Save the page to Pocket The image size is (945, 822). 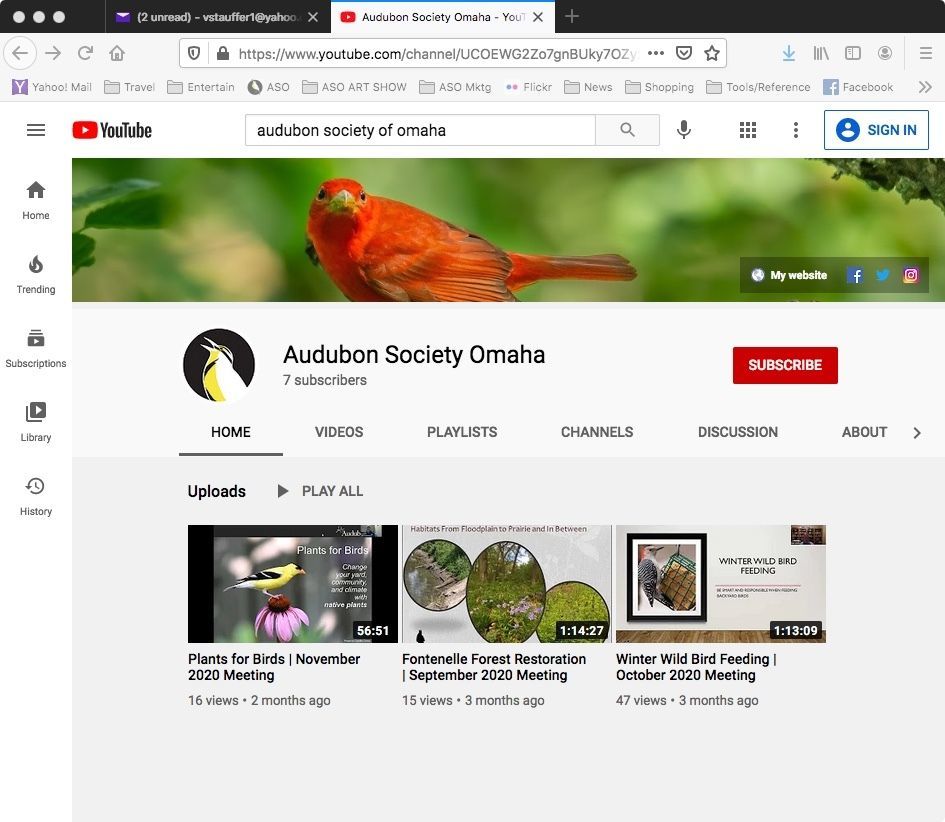684,53
